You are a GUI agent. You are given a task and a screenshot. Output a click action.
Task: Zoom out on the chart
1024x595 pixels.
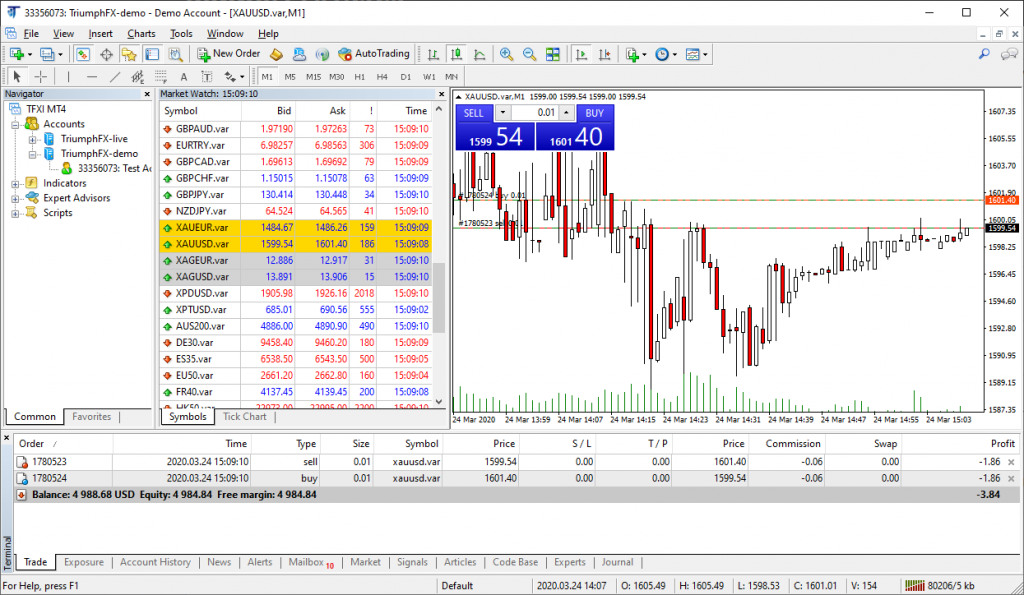[530, 54]
